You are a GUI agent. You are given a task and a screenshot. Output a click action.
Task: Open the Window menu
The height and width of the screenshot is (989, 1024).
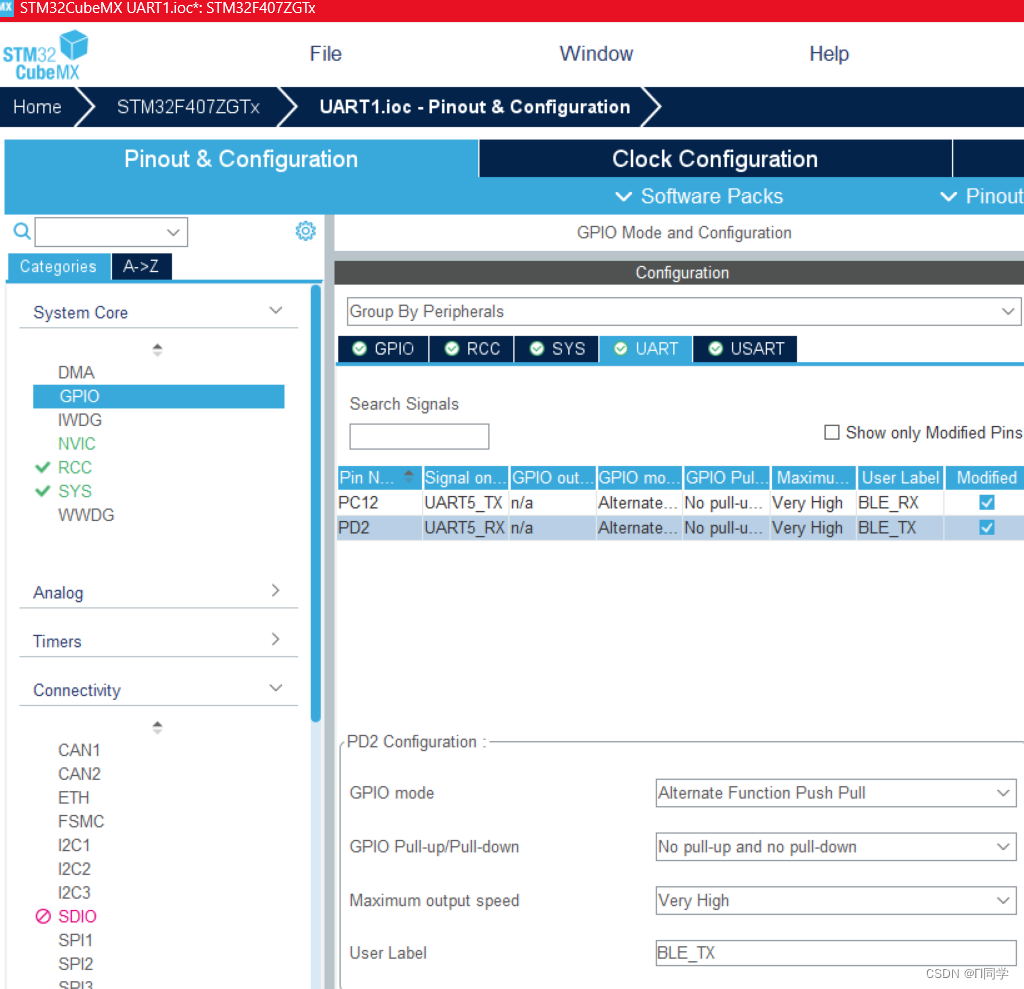click(596, 54)
